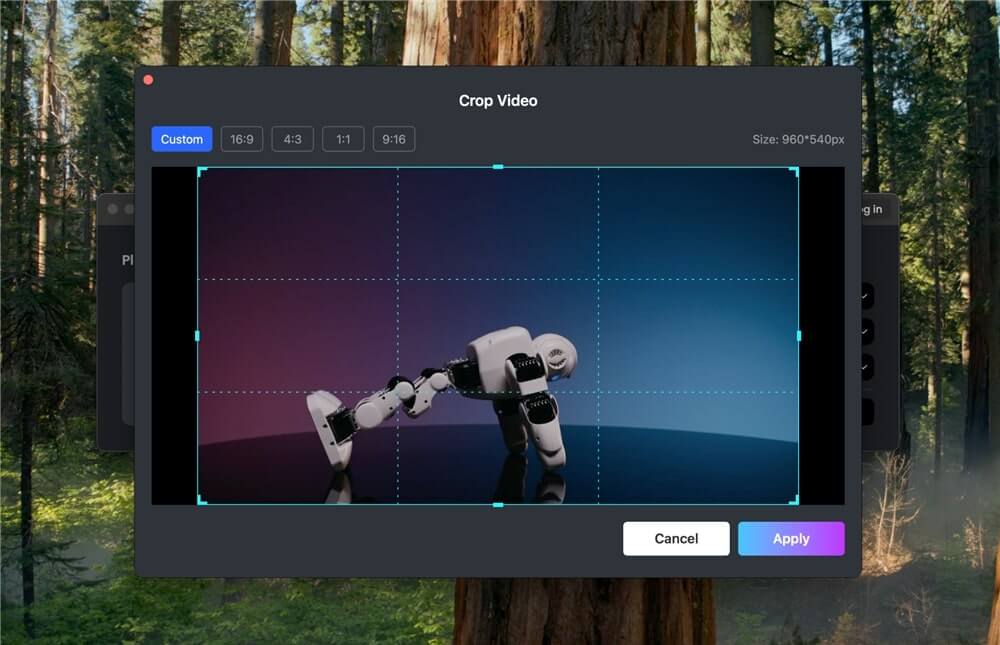Cancel the crop dialog
Image resolution: width=1000 pixels, height=645 pixels.
point(676,538)
